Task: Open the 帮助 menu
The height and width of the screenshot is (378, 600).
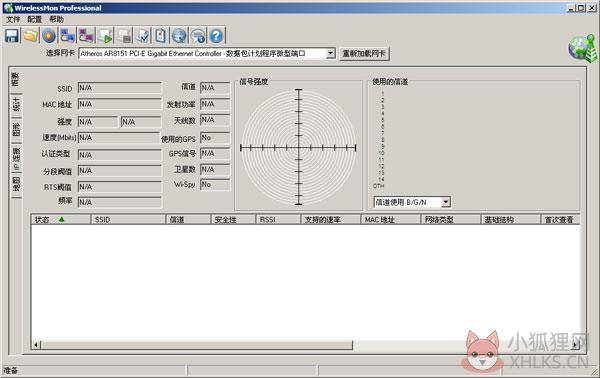Action: pyautogui.click(x=56, y=19)
